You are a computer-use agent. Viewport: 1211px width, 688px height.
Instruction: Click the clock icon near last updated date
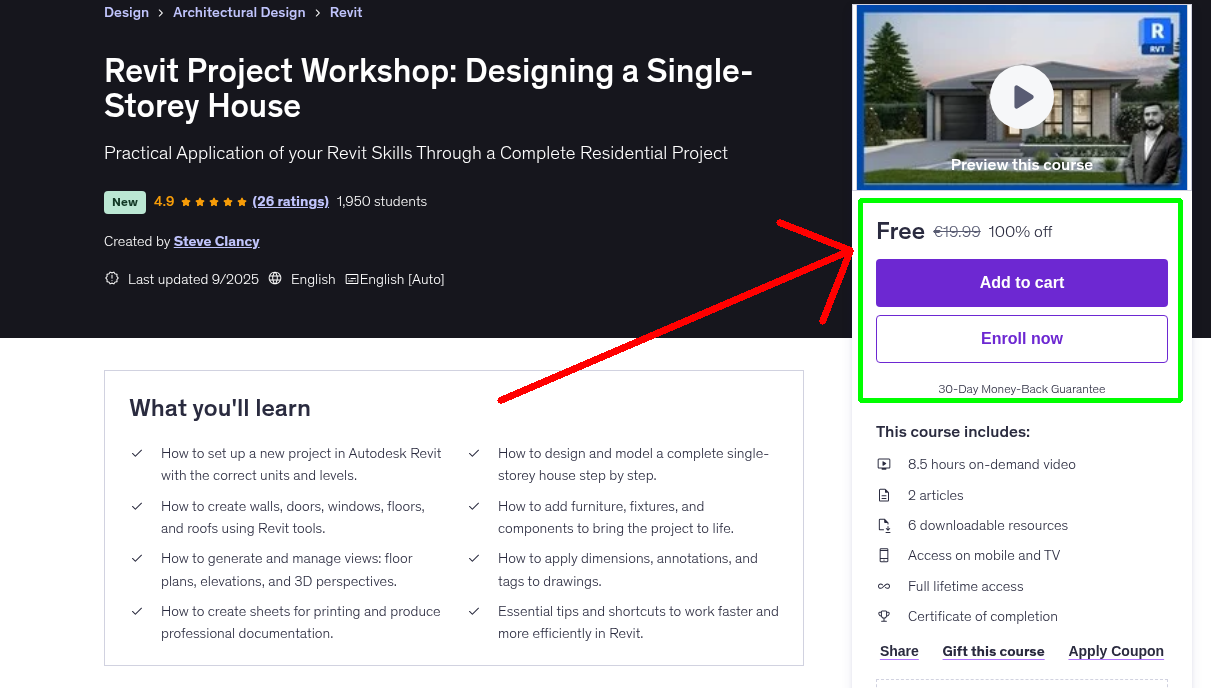point(111,278)
